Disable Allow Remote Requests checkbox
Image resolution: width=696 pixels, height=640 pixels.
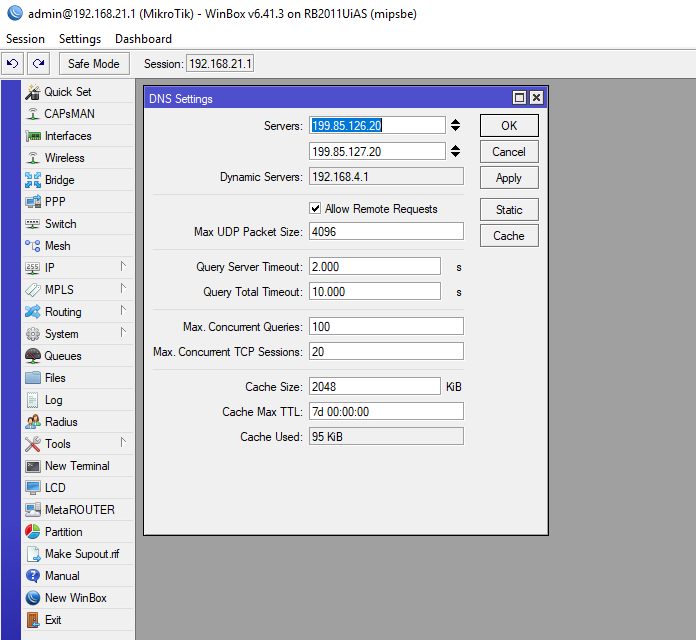pos(316,209)
